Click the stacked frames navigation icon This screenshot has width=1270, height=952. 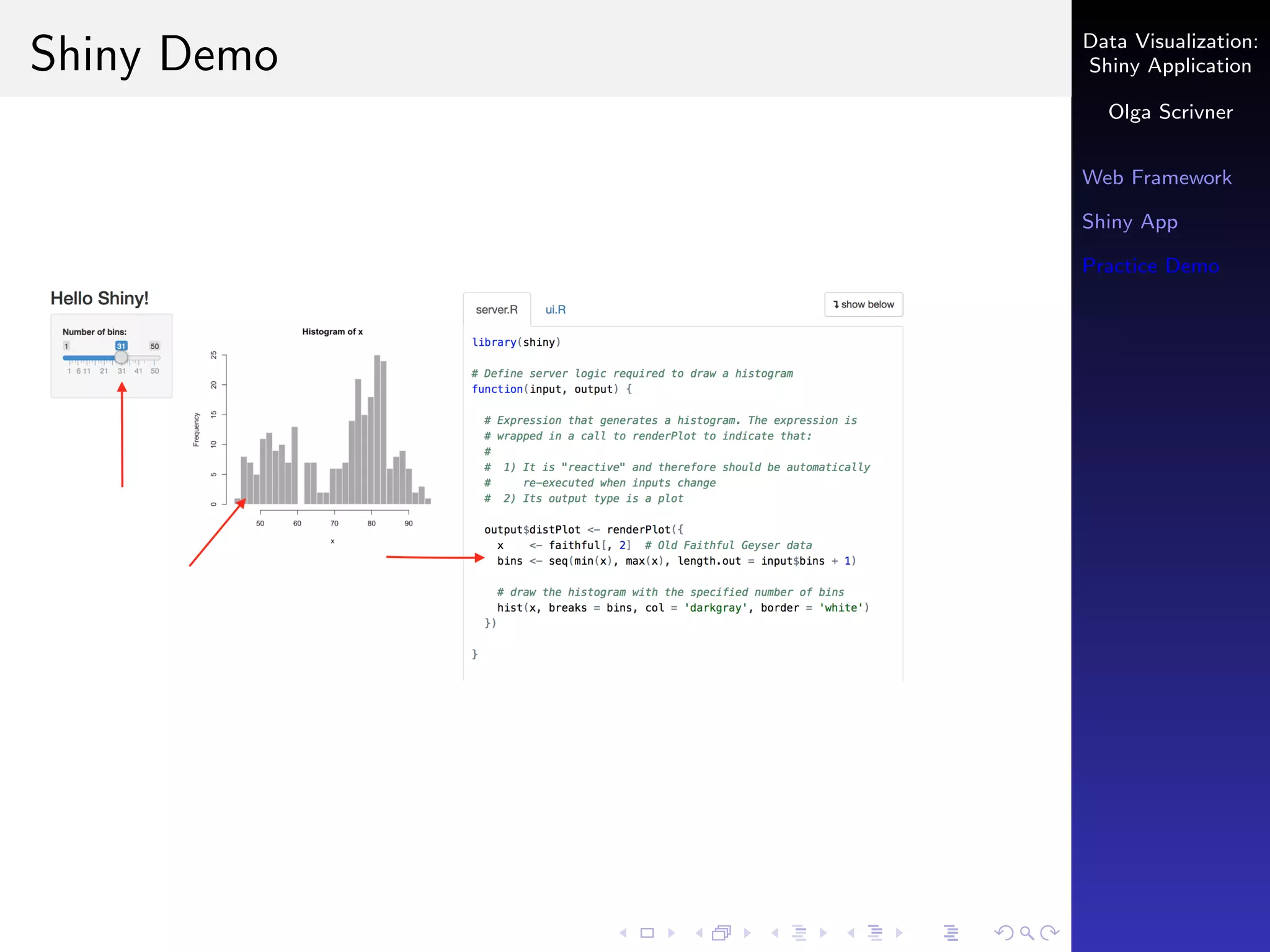tap(722, 933)
